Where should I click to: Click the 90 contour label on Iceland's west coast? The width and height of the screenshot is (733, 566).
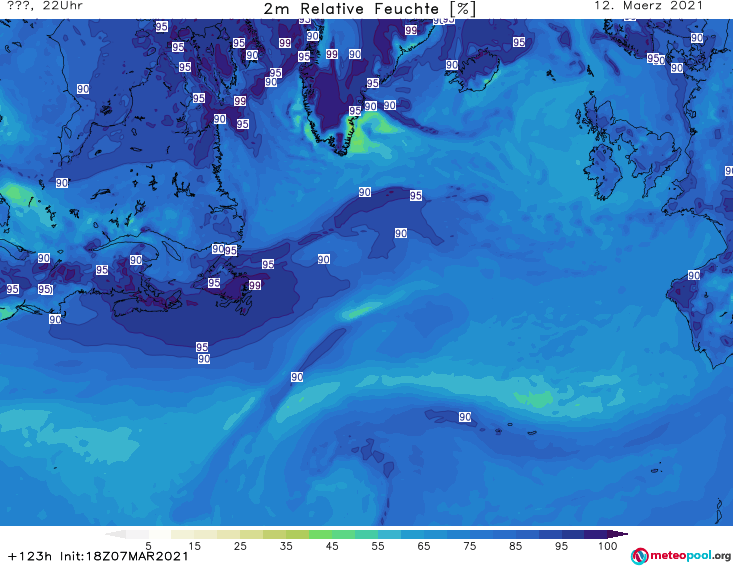coord(452,65)
